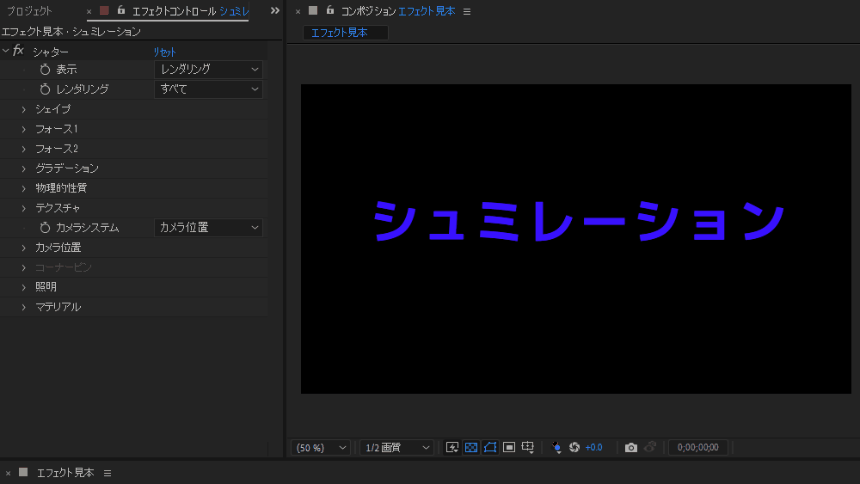Open the 1/2 画質 resolution dropdown

(397, 448)
